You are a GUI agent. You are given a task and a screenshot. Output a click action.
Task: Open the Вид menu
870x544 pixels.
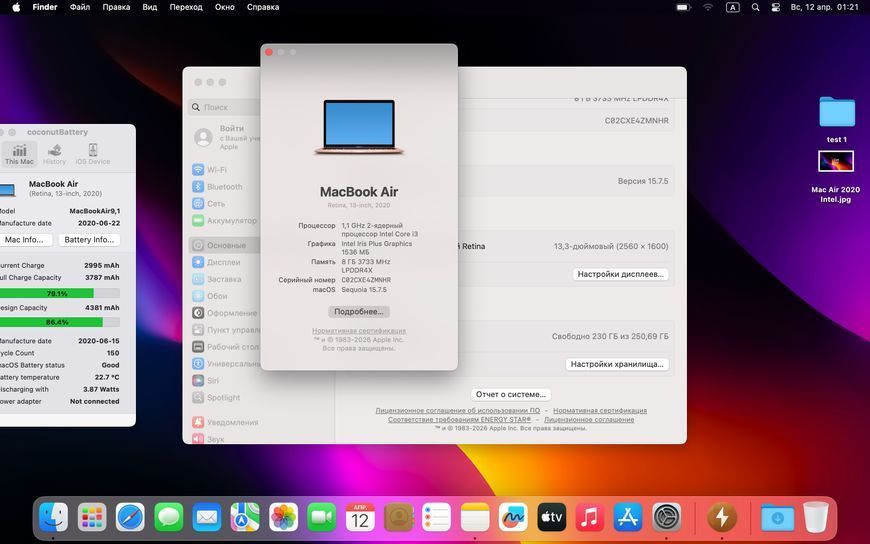(150, 7)
